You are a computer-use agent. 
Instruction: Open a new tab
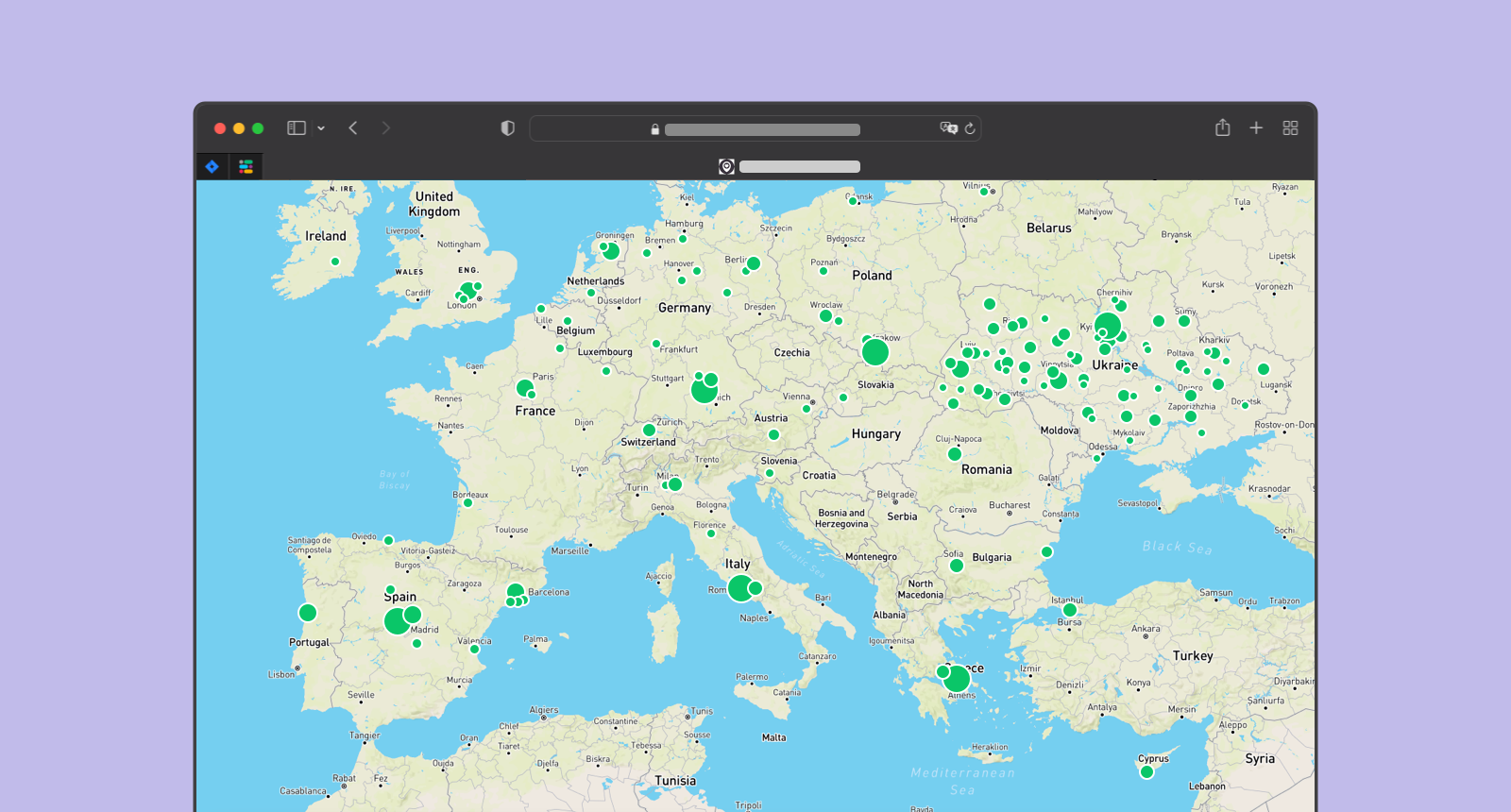[x=1256, y=128]
